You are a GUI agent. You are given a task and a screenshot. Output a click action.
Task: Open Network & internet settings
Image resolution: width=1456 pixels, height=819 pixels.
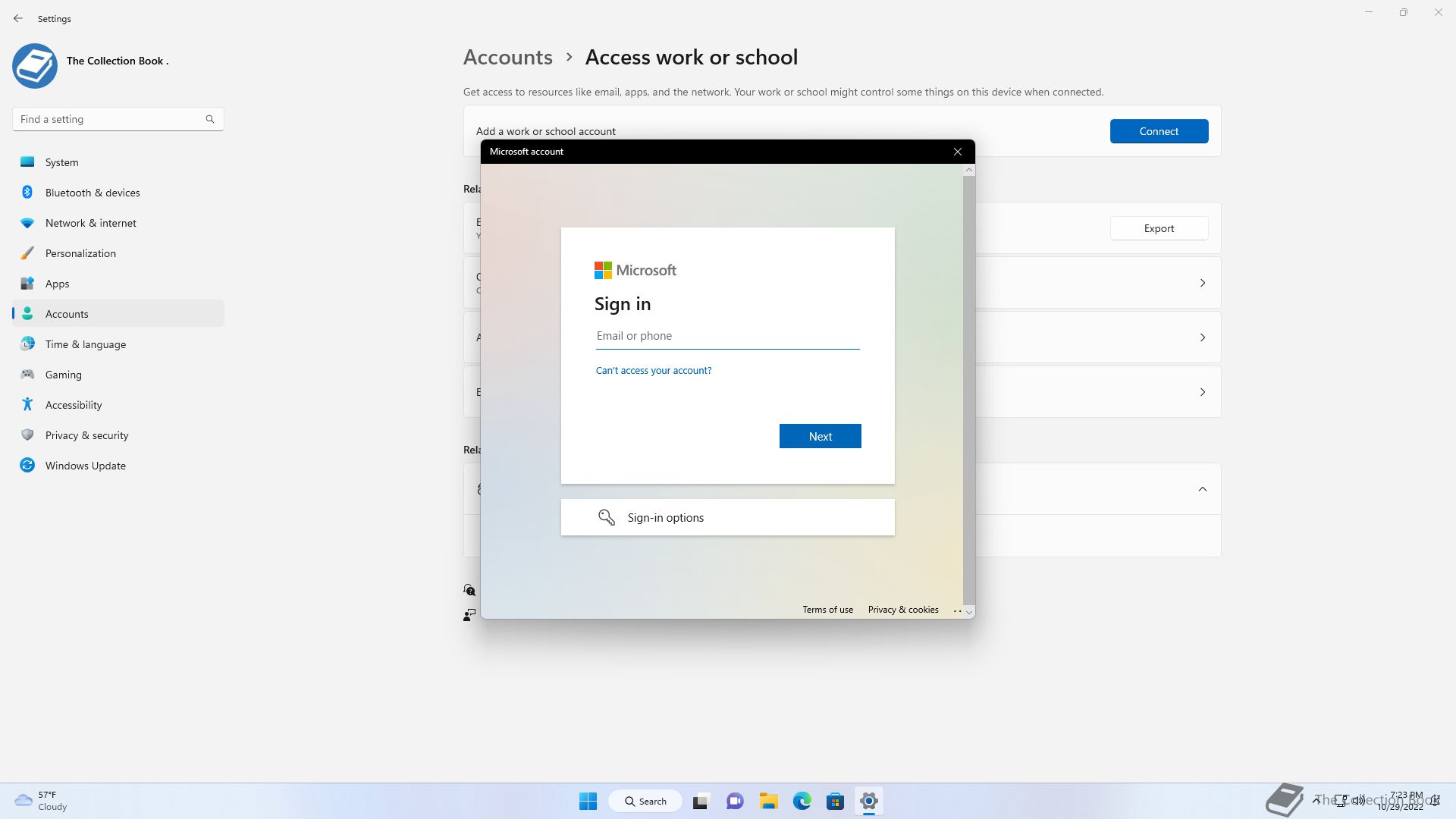[x=90, y=223]
